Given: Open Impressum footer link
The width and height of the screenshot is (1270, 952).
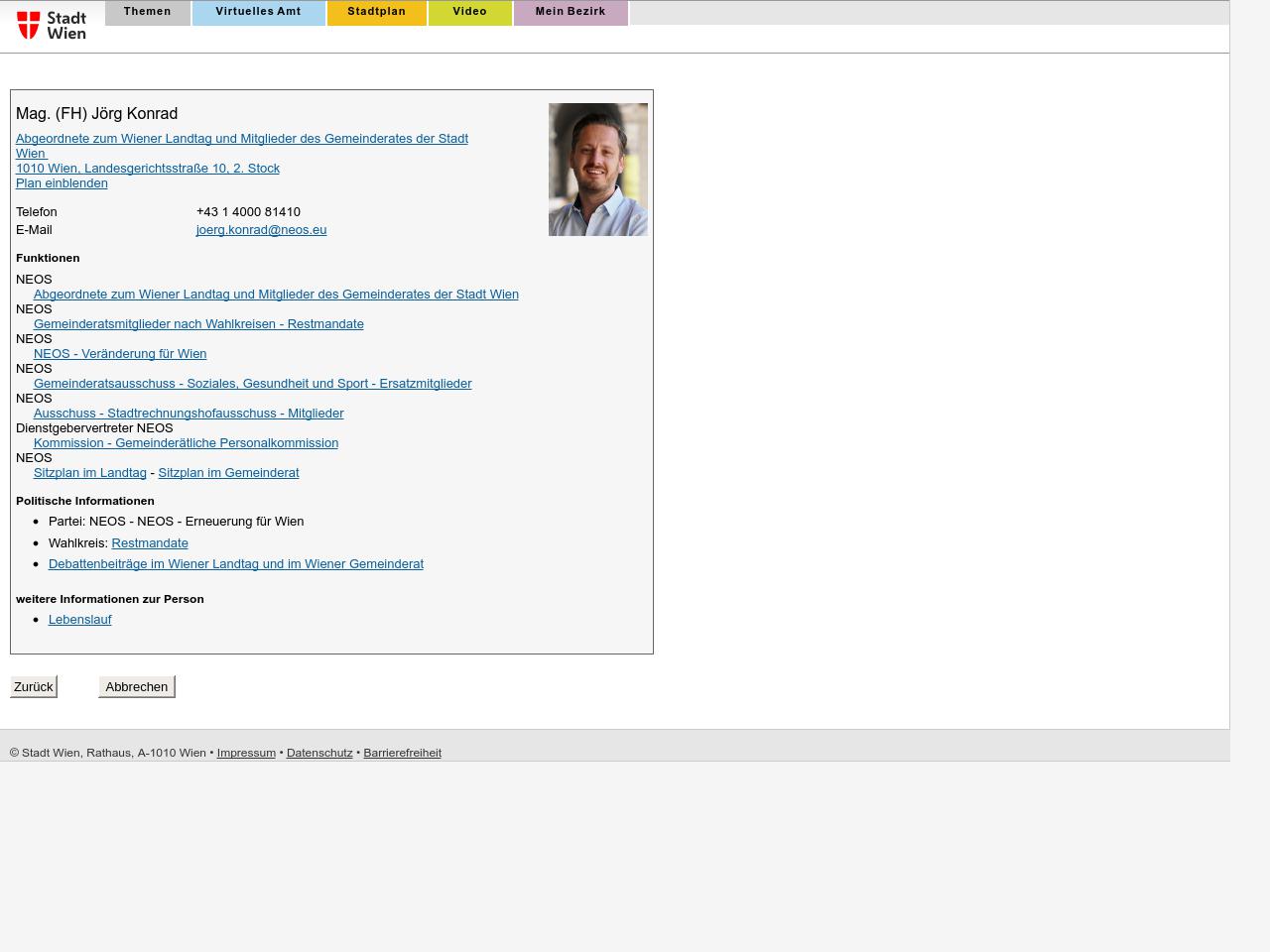Looking at the screenshot, I should (246, 753).
